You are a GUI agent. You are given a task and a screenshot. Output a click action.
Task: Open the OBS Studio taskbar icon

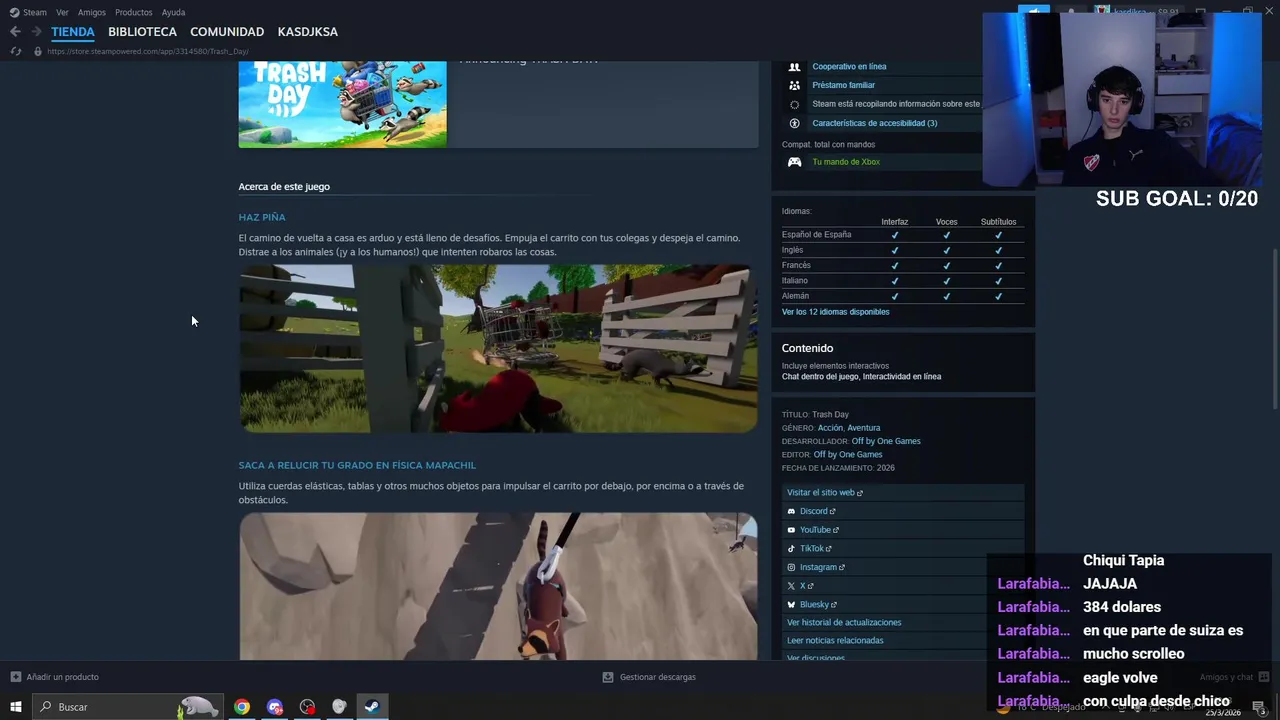307,707
